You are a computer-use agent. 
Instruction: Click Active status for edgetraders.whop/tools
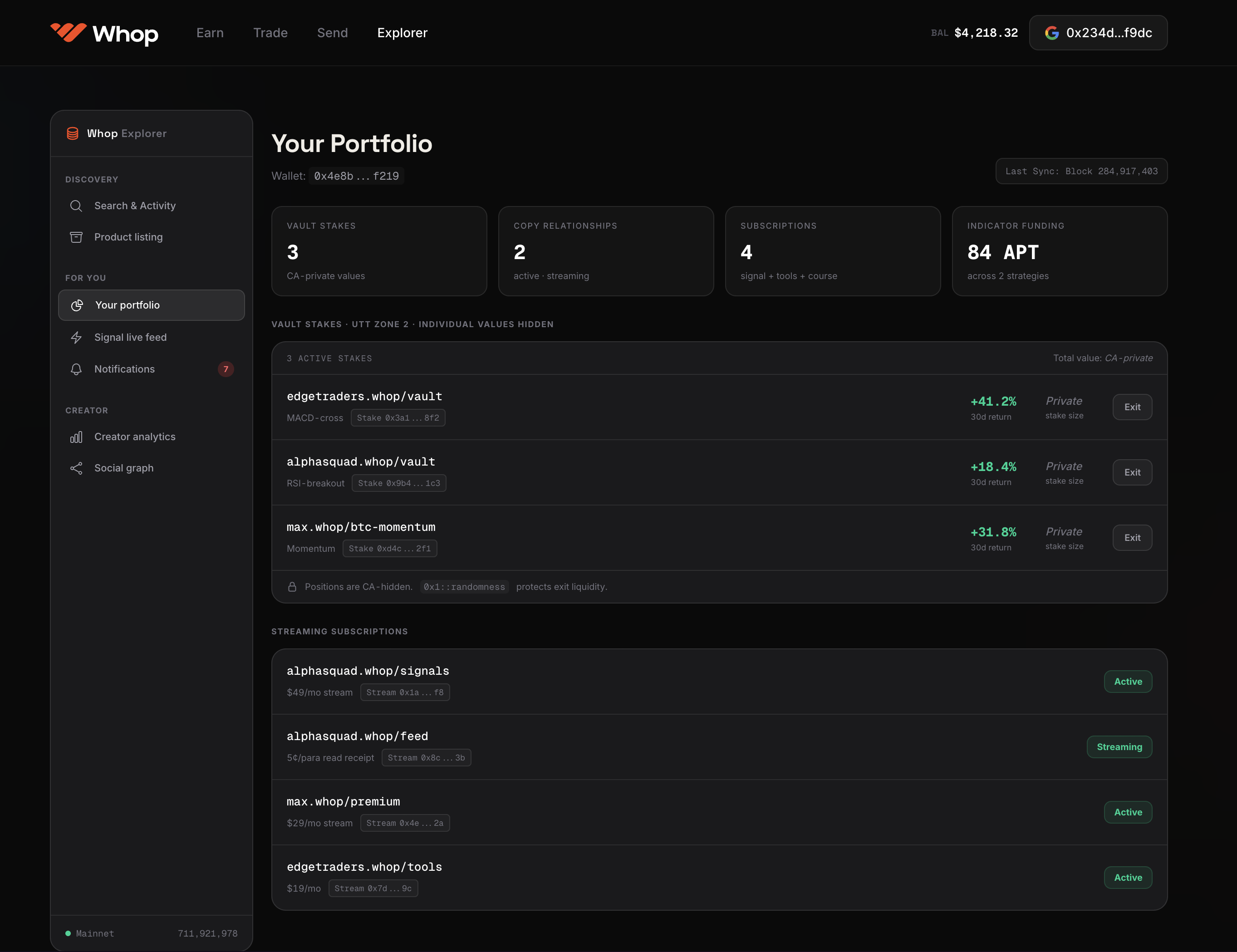[1128, 878]
